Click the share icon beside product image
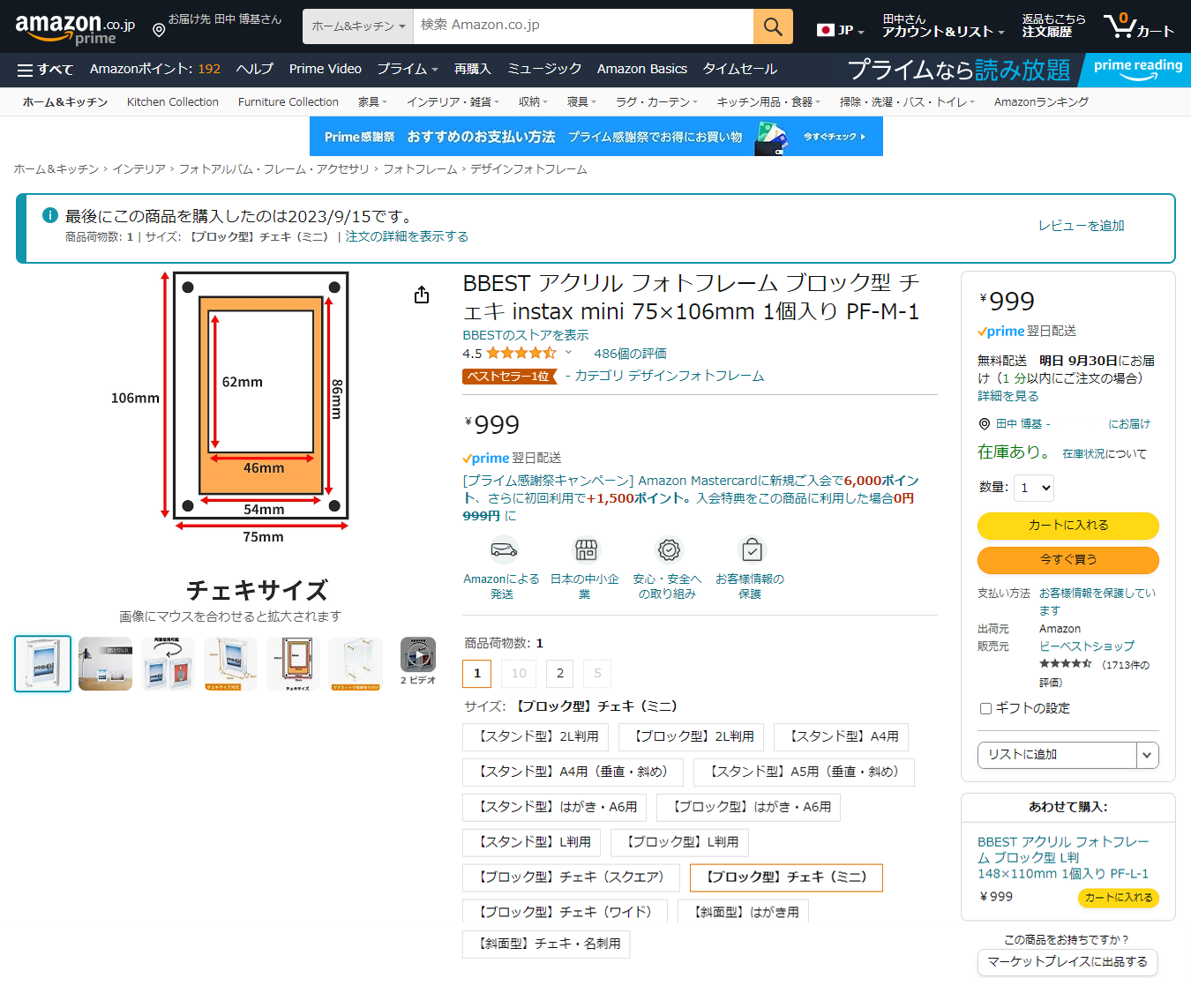The image size is (1191, 1008). coord(422,295)
